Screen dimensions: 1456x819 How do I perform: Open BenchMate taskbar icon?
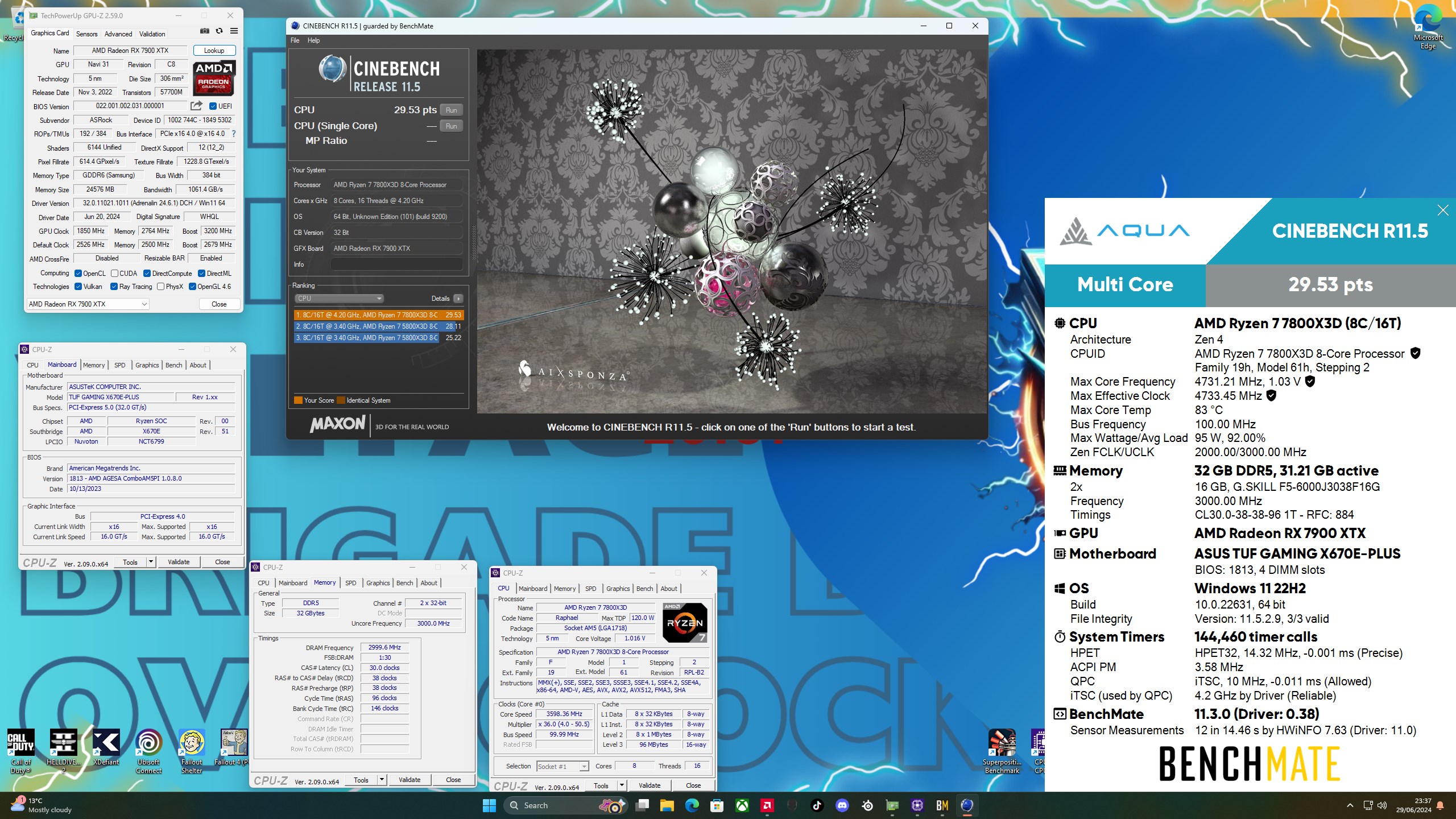click(x=942, y=805)
